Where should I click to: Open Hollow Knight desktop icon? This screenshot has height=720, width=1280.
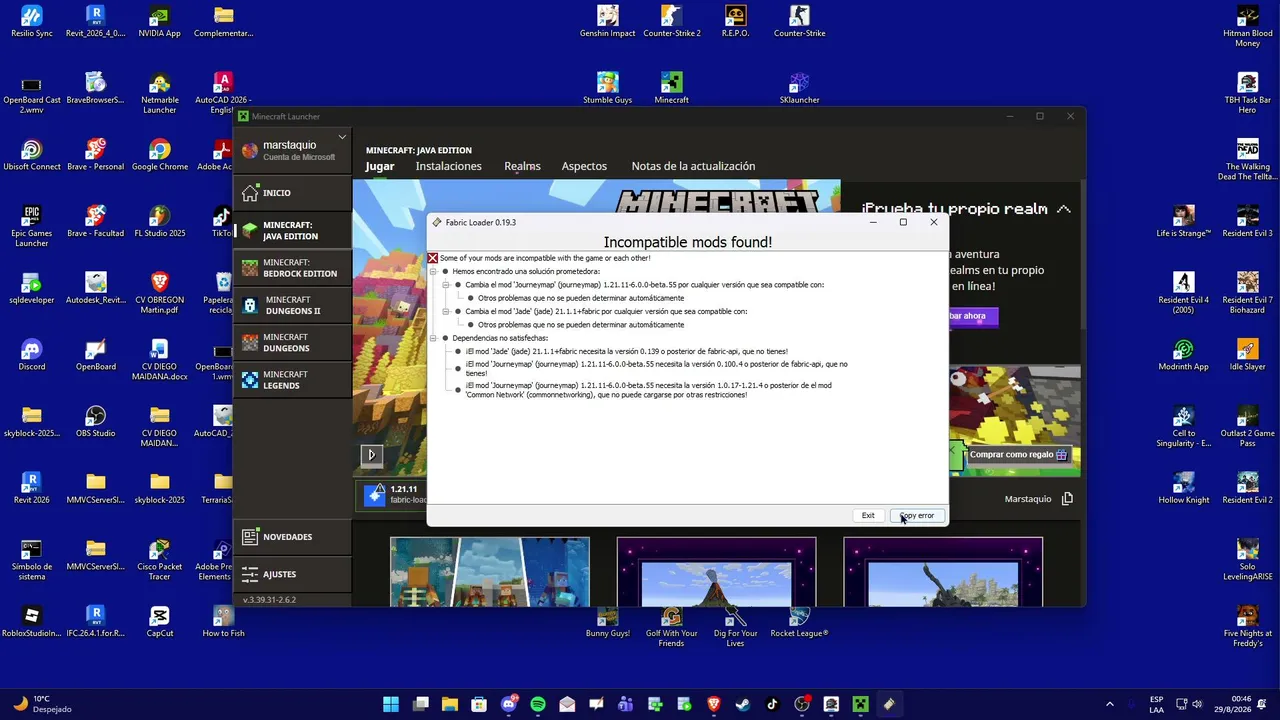click(1184, 488)
